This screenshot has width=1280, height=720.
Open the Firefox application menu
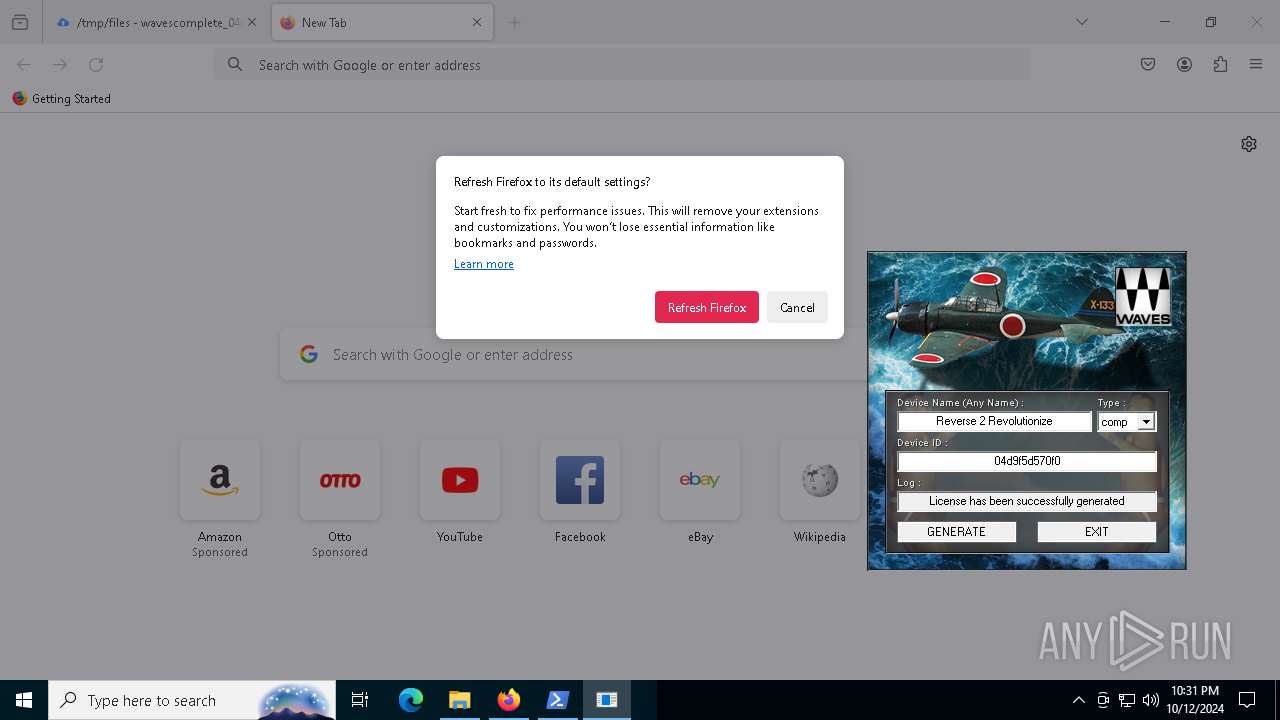click(1256, 65)
